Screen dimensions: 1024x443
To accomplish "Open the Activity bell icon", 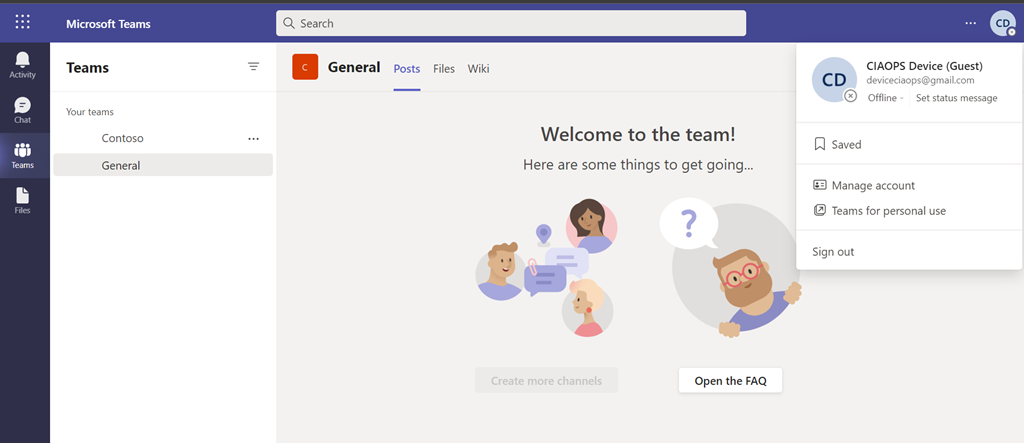I will pyautogui.click(x=23, y=66).
